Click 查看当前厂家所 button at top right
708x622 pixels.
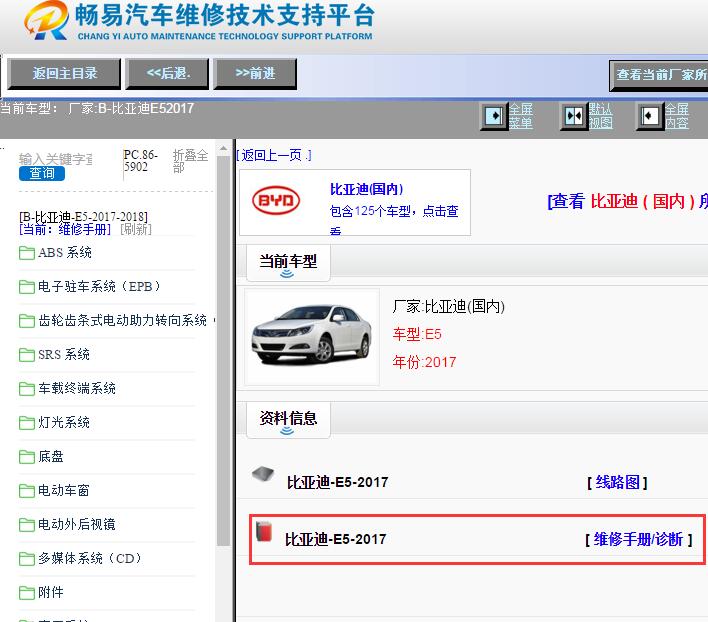pyautogui.click(x=659, y=75)
